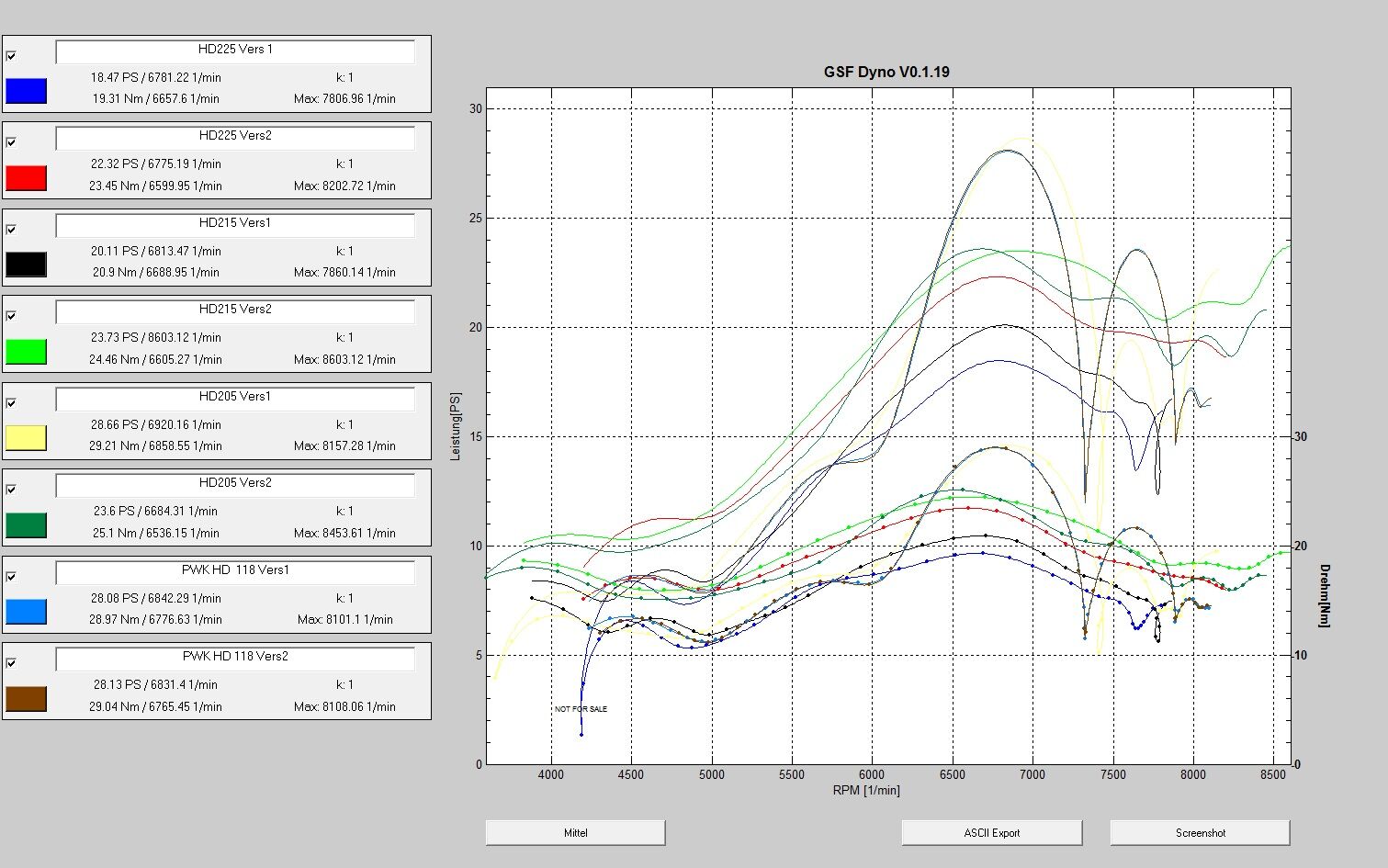Uncheck the PWK HD 118 Vers2 checkbox
The height and width of the screenshot is (868, 1388).
point(11,663)
